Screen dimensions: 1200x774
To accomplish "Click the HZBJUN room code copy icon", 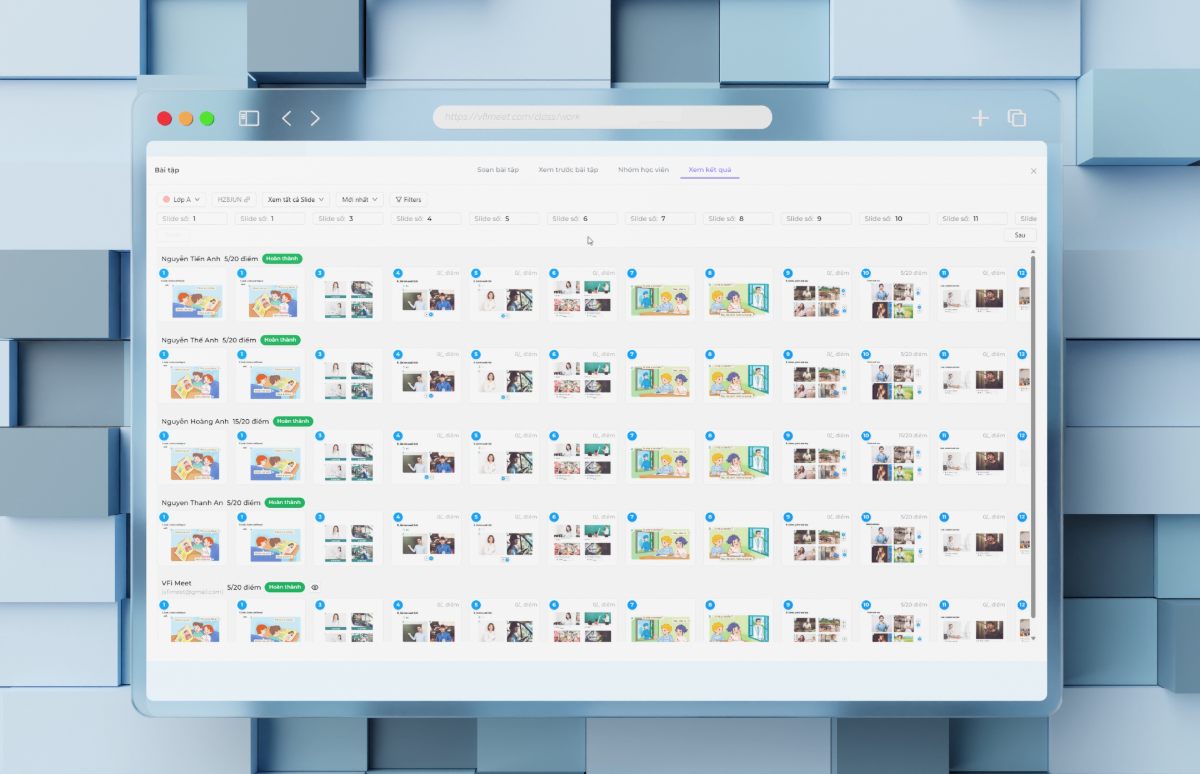I will (x=247, y=199).
